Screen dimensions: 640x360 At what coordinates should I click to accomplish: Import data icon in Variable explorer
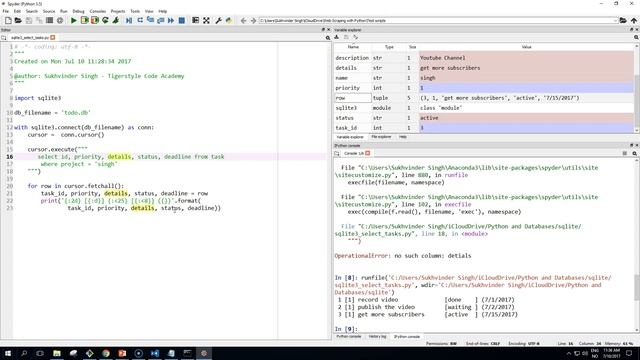[x=337, y=37]
